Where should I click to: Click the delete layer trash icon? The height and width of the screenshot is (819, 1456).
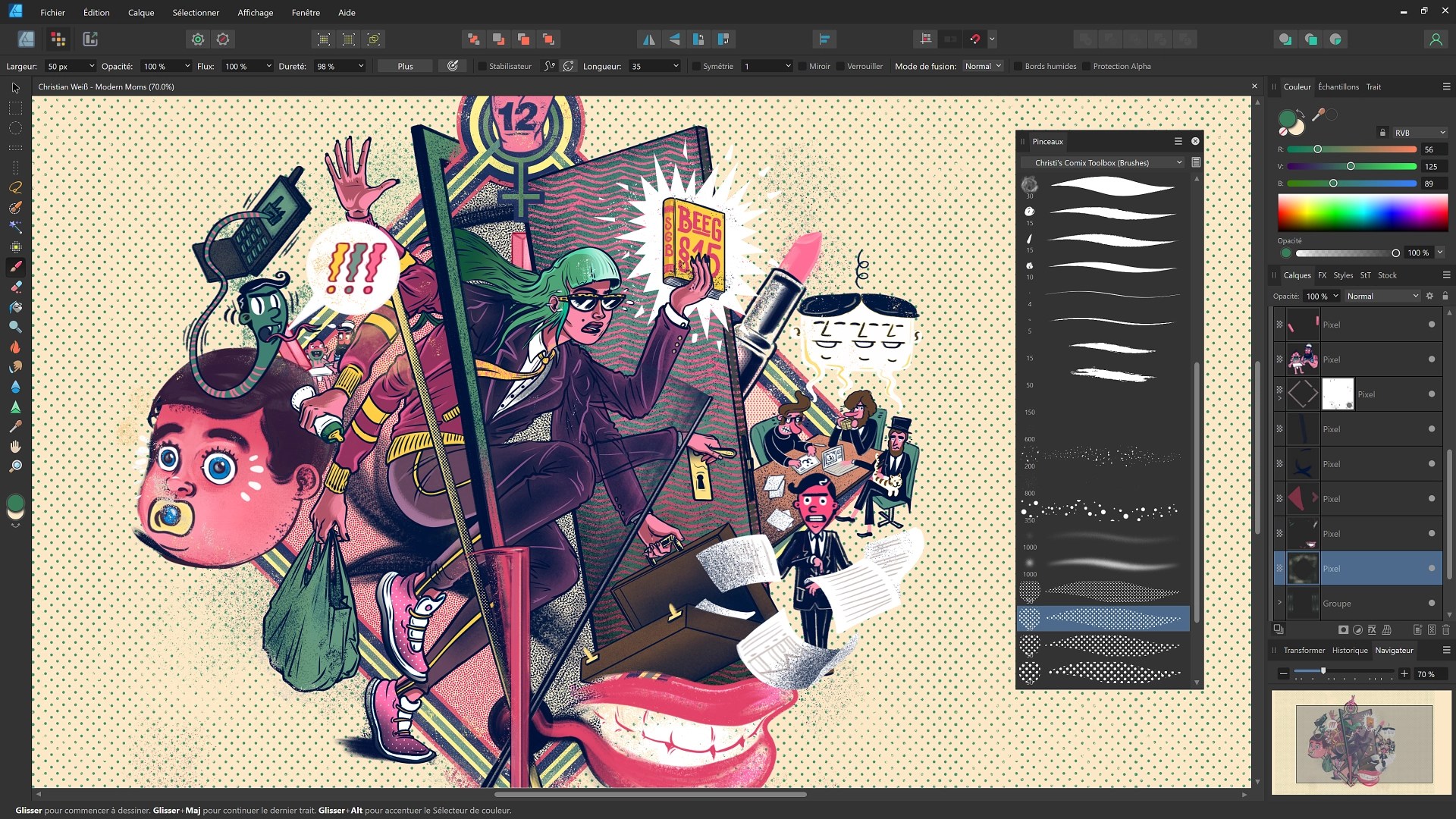[1445, 629]
